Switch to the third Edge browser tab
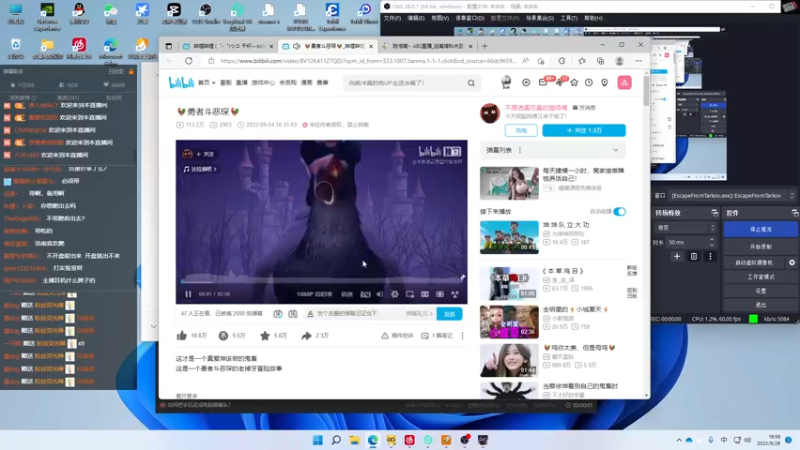The image size is (800, 450). (x=428, y=46)
